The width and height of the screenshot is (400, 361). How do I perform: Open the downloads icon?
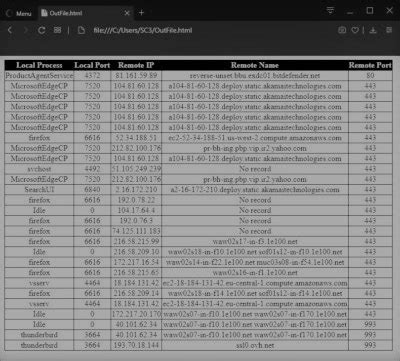click(373, 30)
